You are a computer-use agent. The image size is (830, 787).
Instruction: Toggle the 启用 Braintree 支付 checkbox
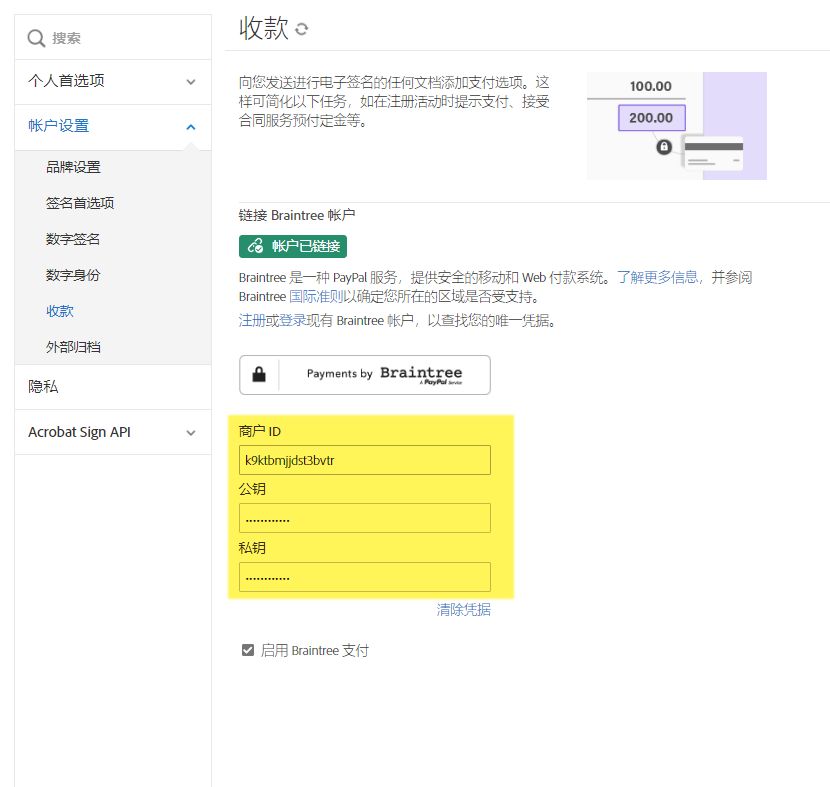[x=247, y=650]
